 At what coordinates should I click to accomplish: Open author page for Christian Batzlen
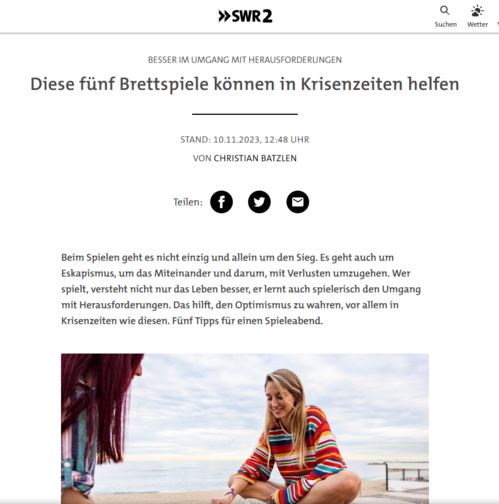pyautogui.click(x=255, y=158)
